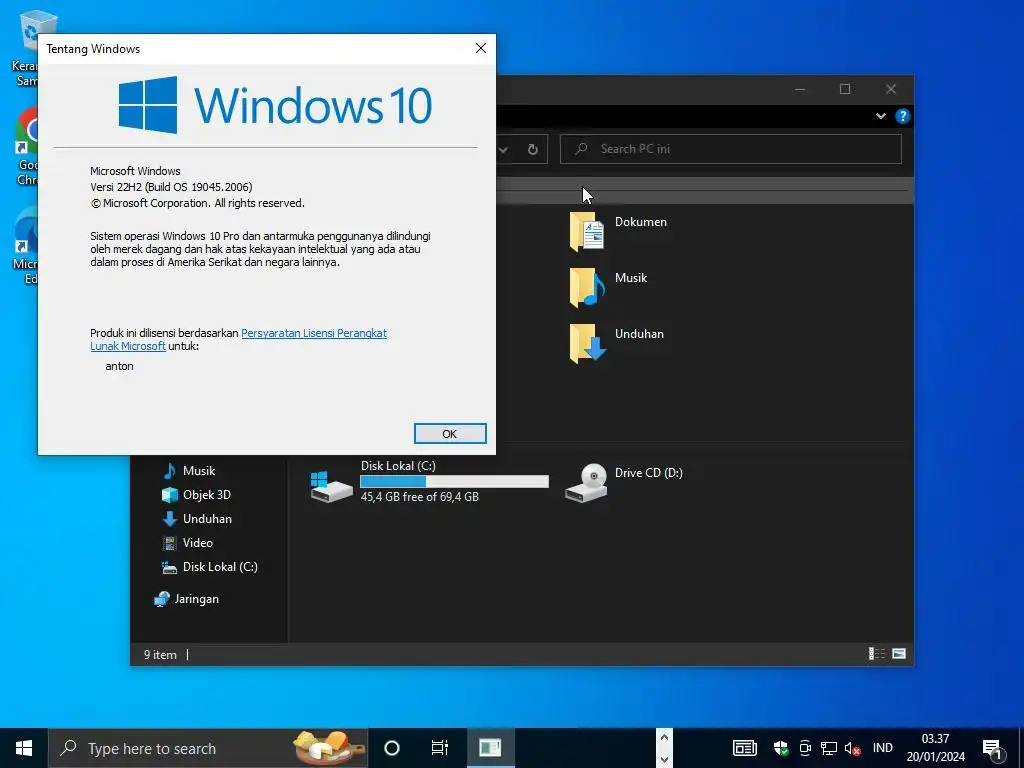
Task: Click the Windows 10 logo in dialog
Action: tap(275, 105)
